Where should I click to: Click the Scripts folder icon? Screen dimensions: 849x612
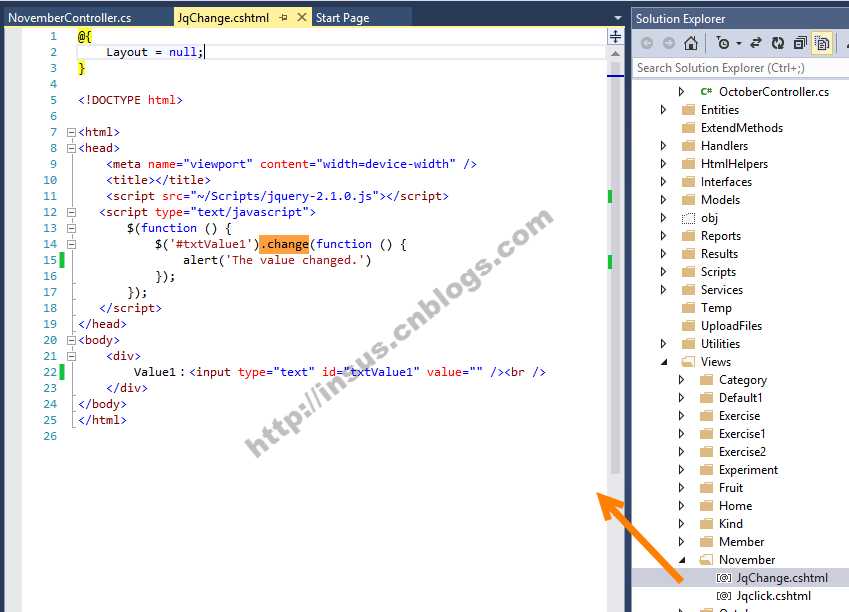688,272
